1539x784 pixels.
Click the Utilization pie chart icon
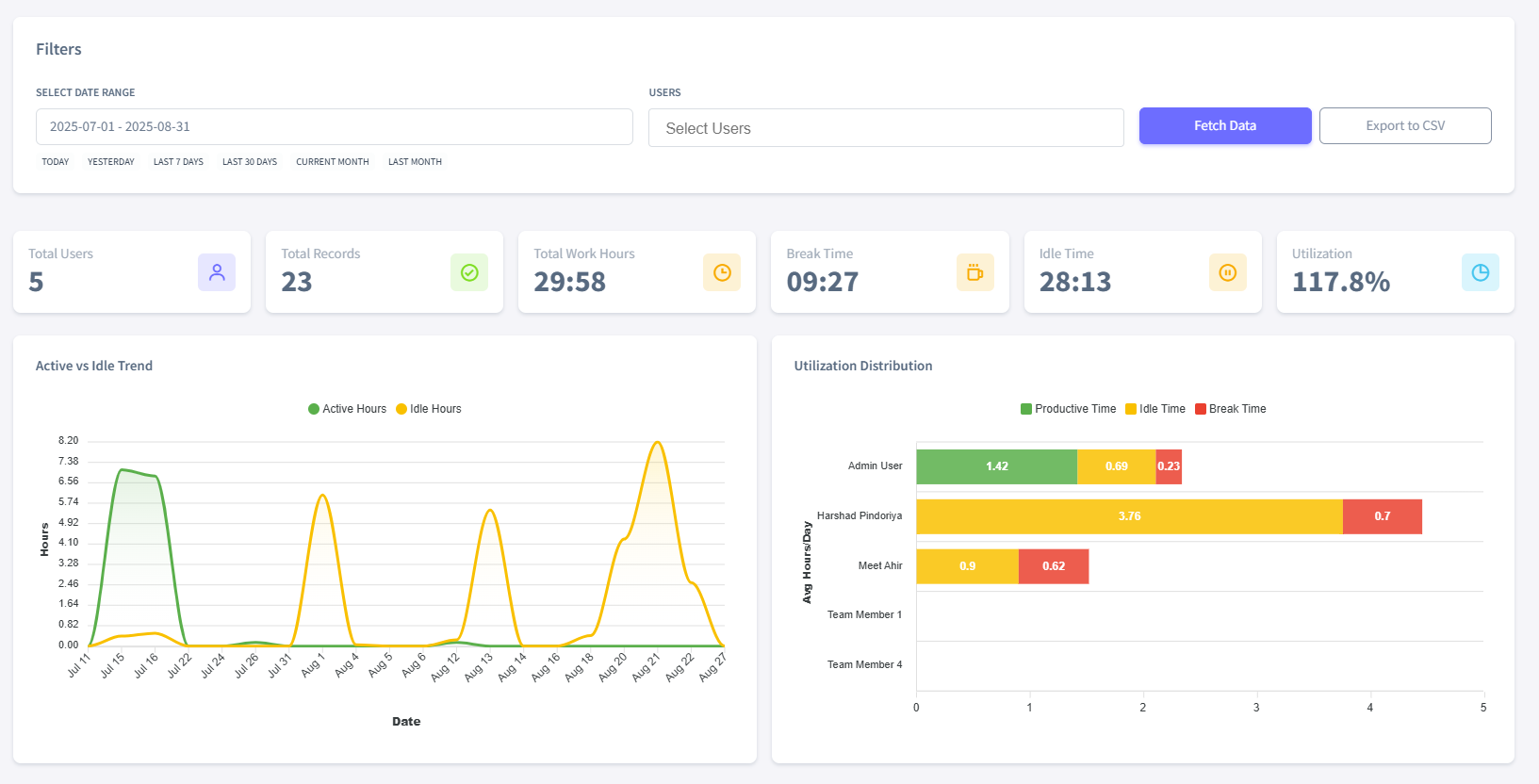tap(1480, 272)
